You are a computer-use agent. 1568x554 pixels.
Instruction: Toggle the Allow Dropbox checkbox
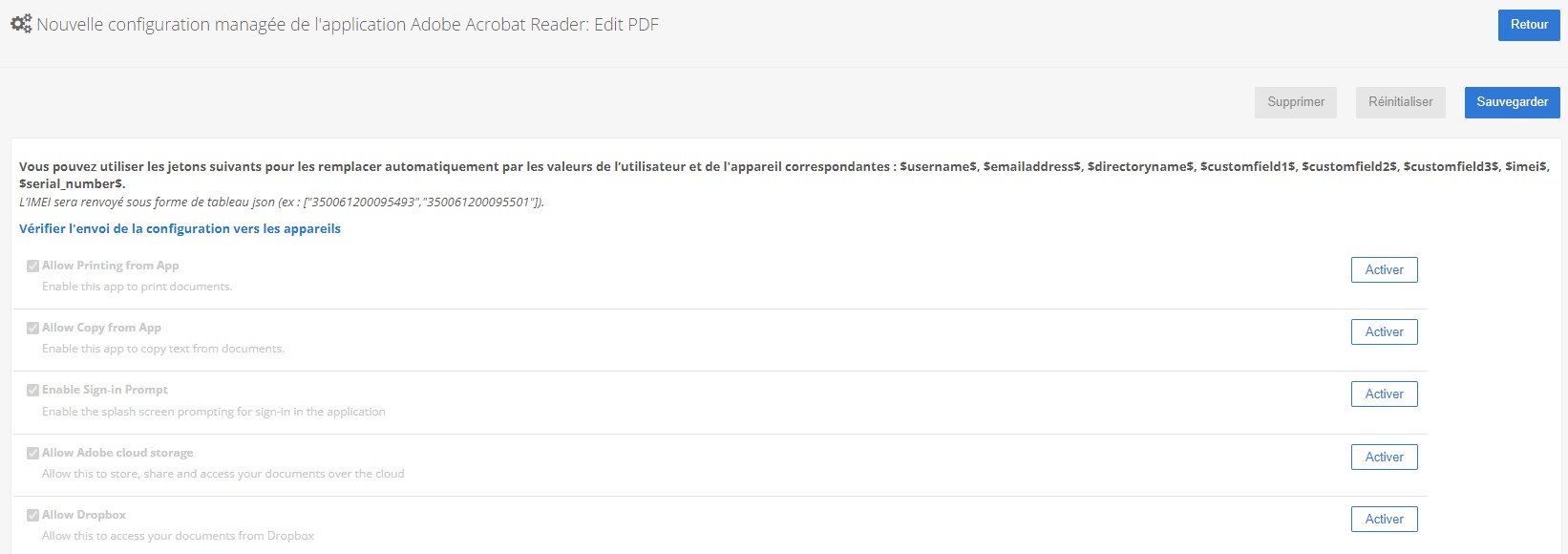click(32, 516)
